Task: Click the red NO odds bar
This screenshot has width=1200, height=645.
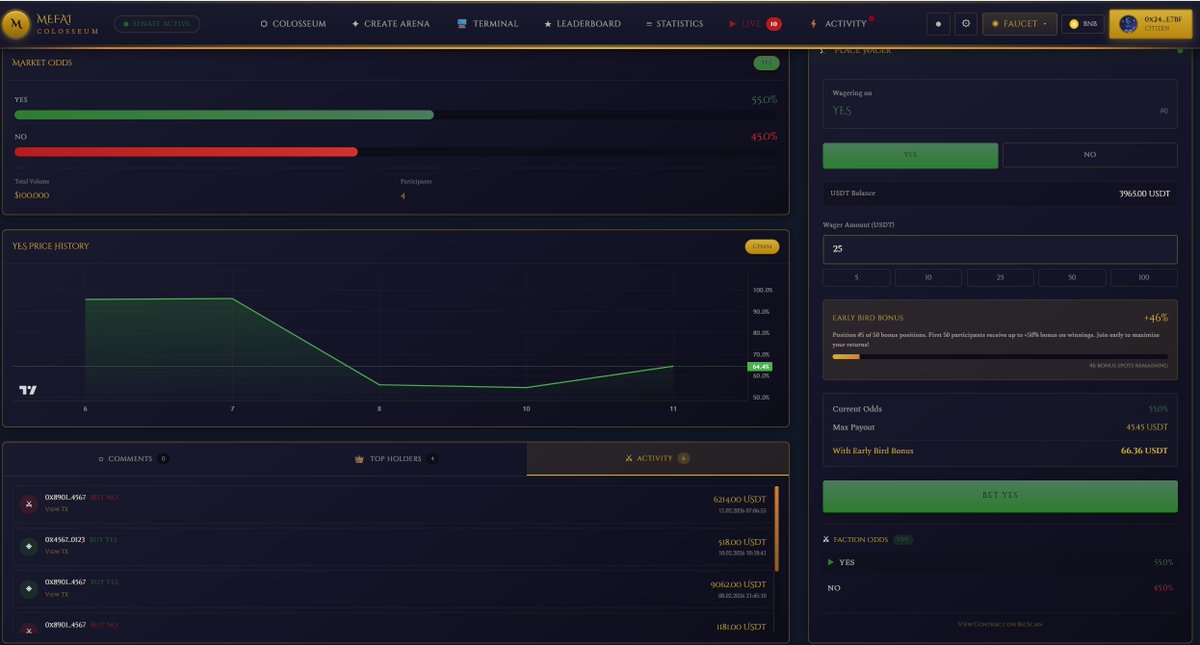Action: click(186, 152)
